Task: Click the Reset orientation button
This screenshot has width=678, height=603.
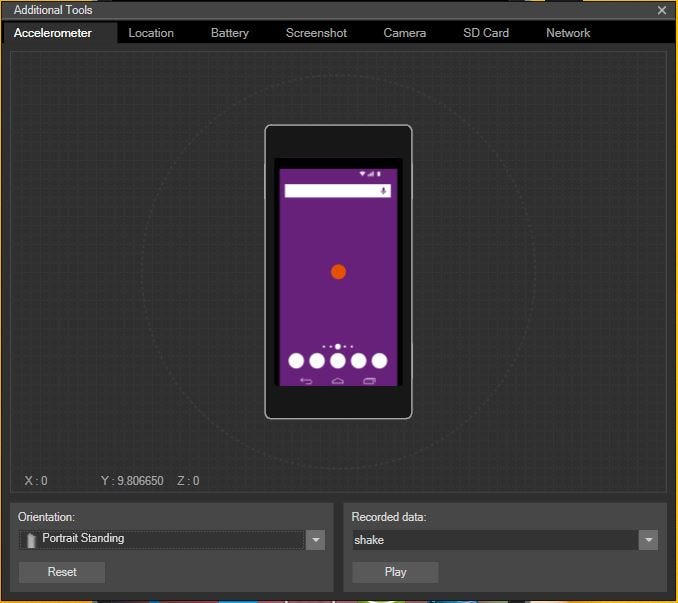Action: coord(62,572)
